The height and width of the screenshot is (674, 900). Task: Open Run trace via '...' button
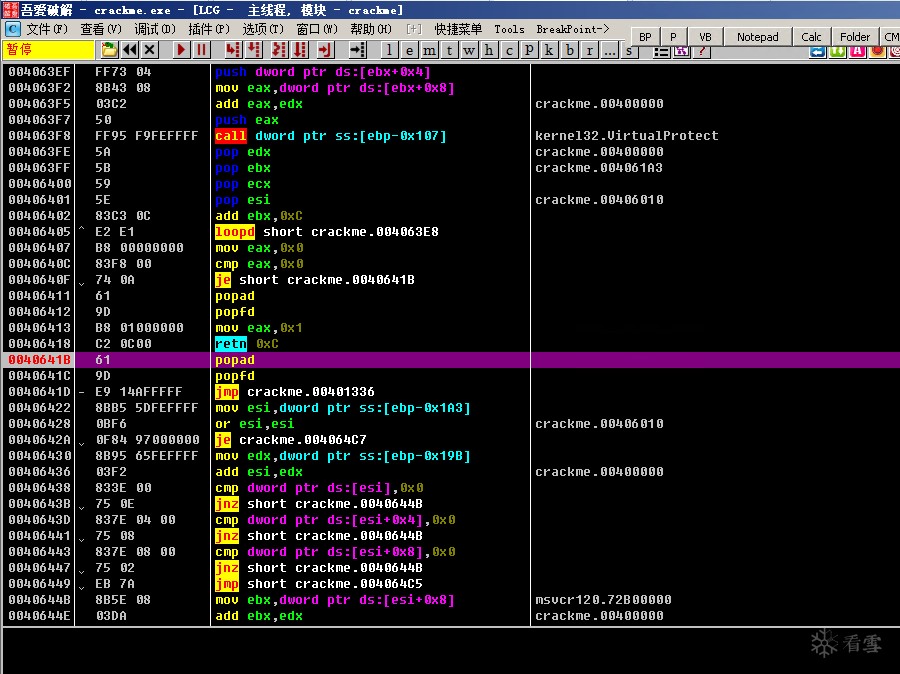(x=610, y=50)
